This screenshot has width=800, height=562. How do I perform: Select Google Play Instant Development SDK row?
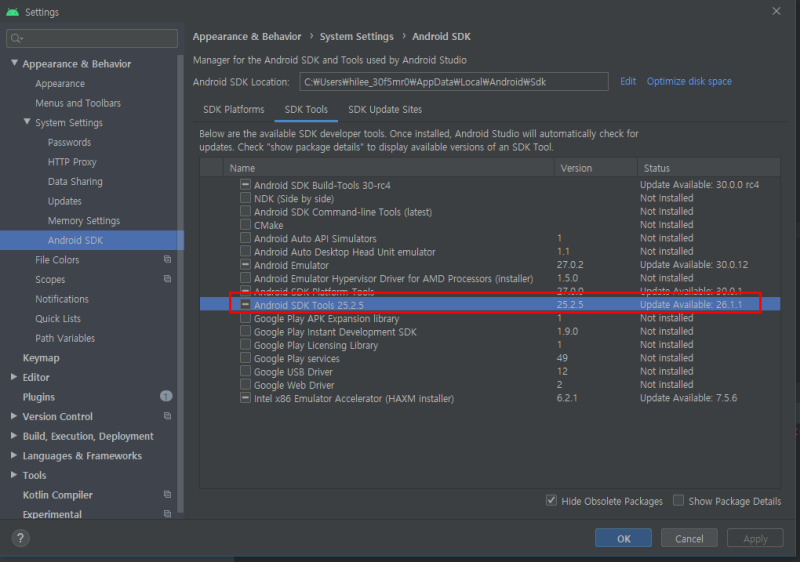490,331
